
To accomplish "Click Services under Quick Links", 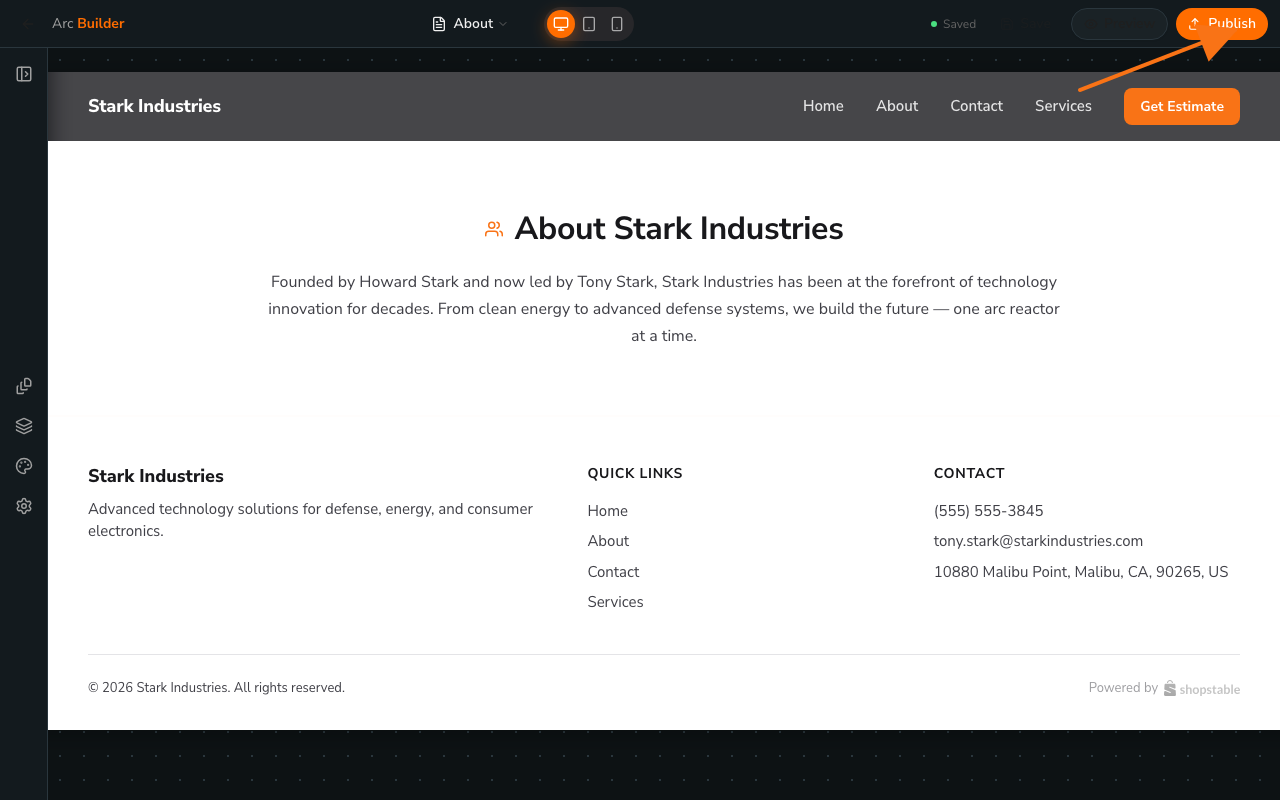I will [x=615, y=602].
